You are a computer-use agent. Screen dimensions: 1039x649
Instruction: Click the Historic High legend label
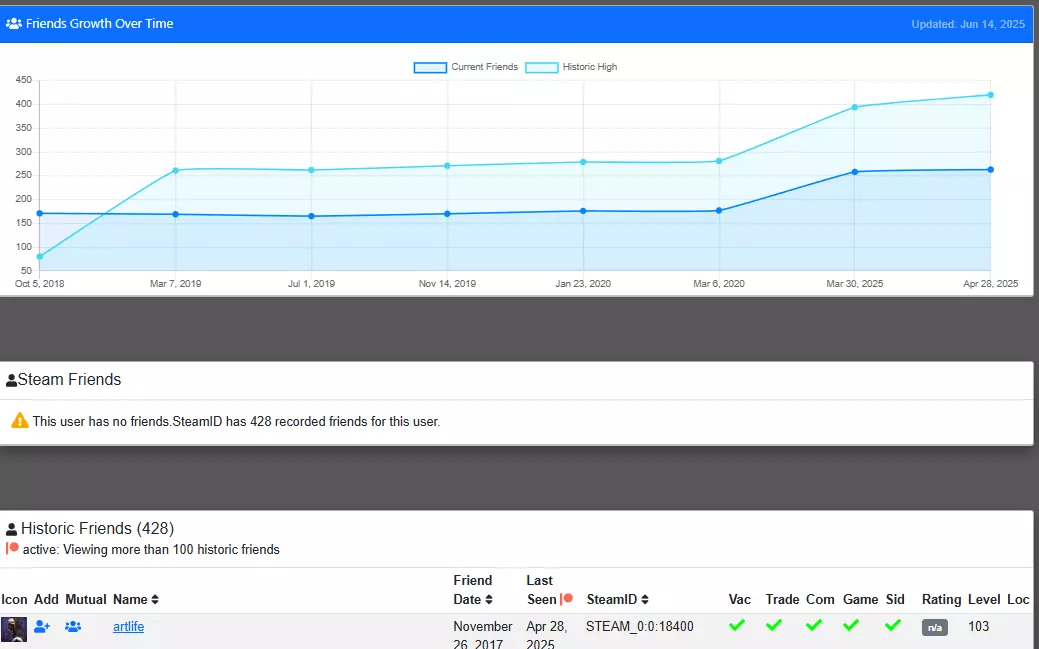pos(590,67)
